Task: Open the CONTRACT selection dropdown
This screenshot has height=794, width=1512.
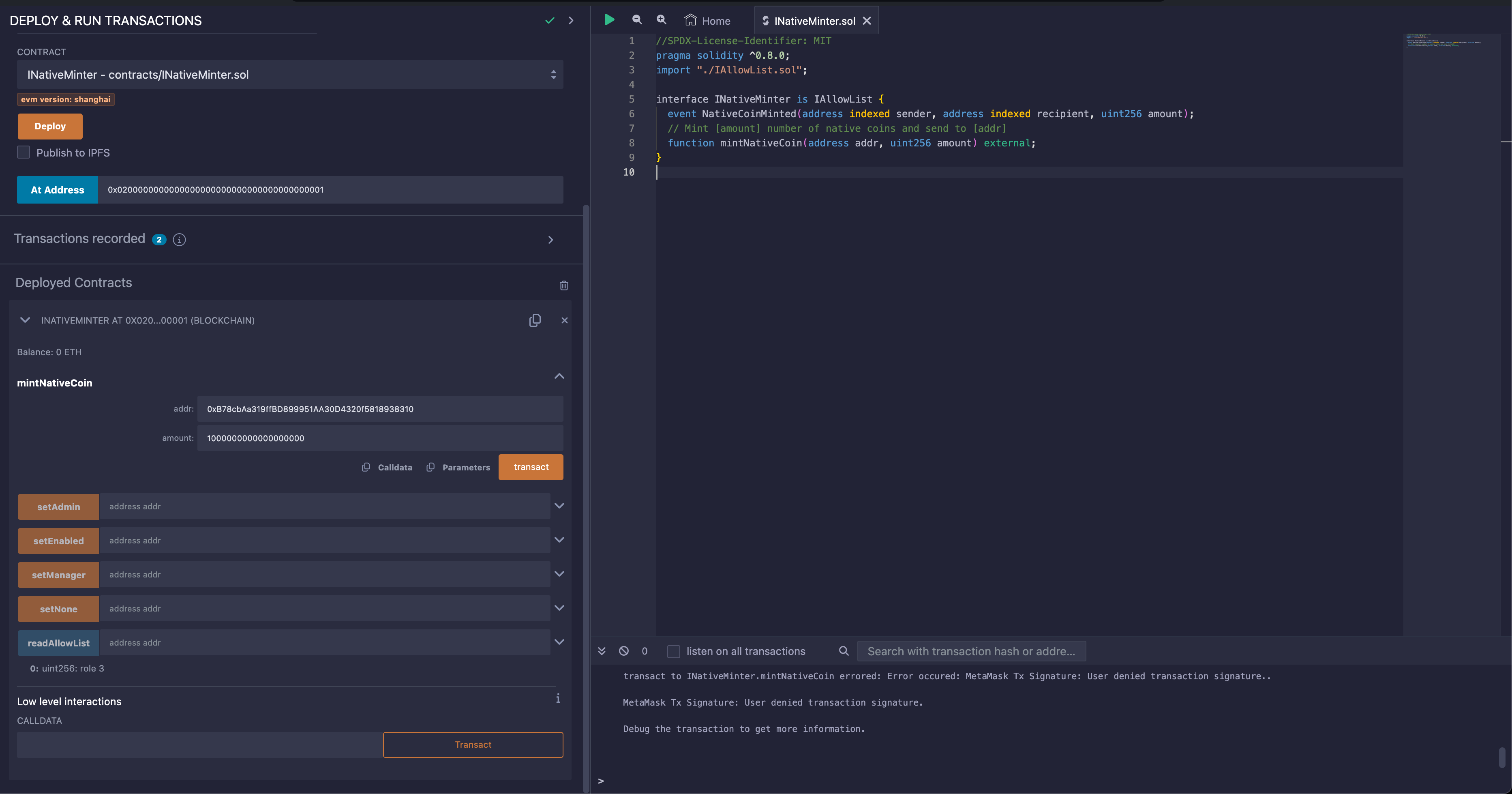Action: point(290,75)
